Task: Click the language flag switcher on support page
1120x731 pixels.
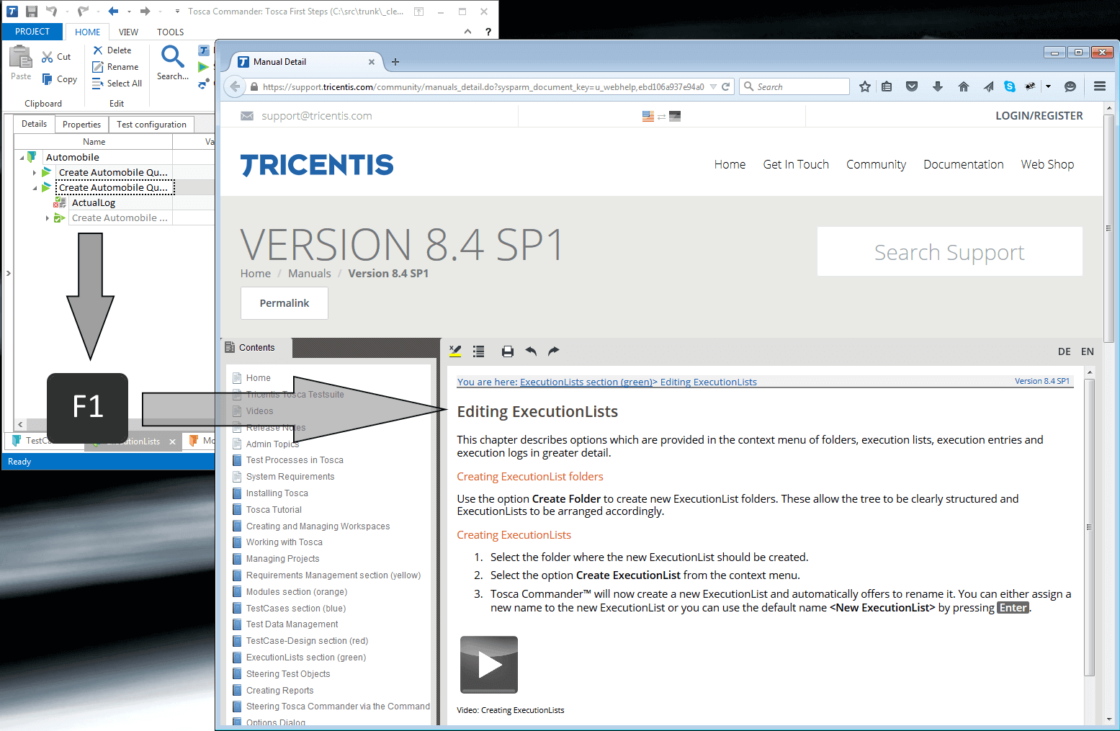Action: coord(661,116)
